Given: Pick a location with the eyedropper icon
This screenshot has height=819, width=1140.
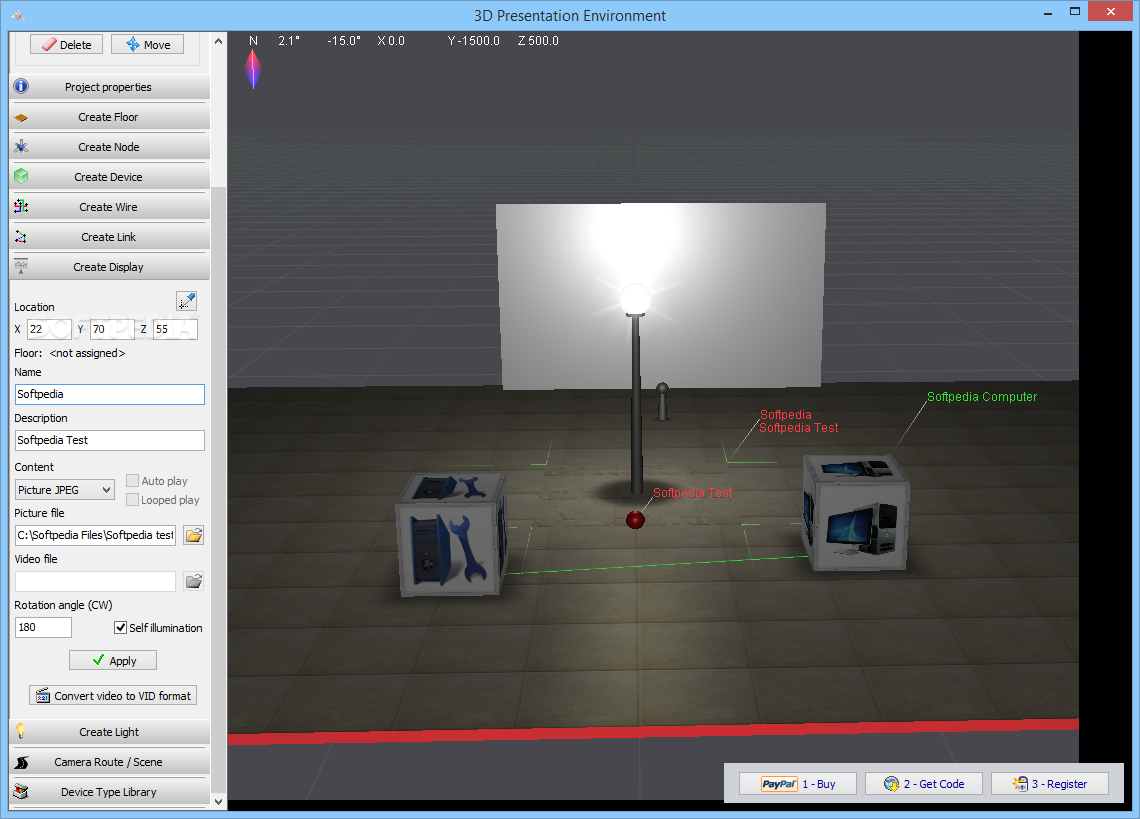Looking at the screenshot, I should point(187,301).
